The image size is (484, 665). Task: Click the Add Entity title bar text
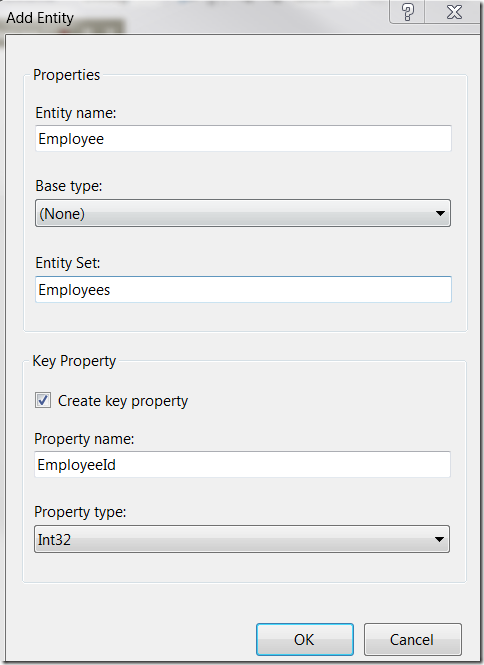[x=40, y=18]
